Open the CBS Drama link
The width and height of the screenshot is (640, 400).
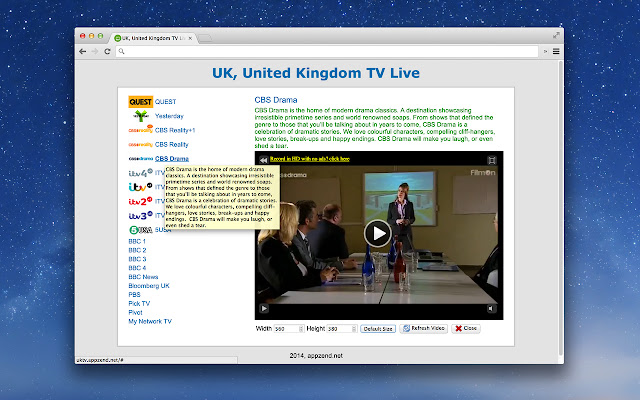click(172, 159)
